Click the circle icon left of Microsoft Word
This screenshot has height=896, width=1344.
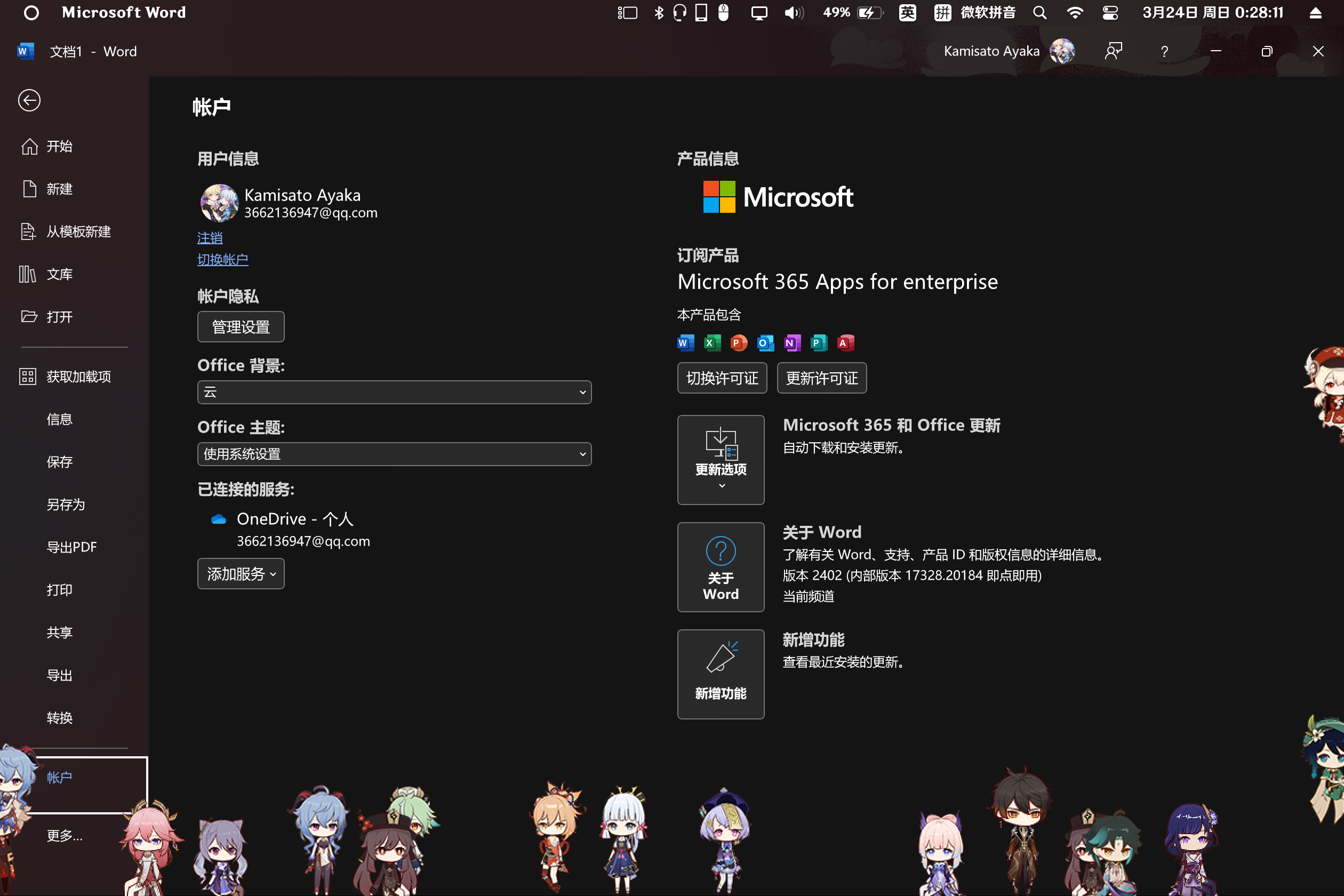point(31,13)
